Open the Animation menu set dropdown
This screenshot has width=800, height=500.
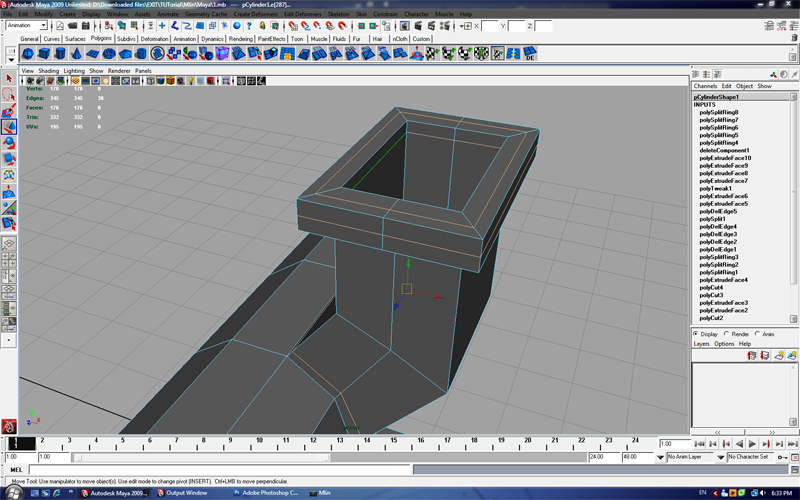point(27,25)
